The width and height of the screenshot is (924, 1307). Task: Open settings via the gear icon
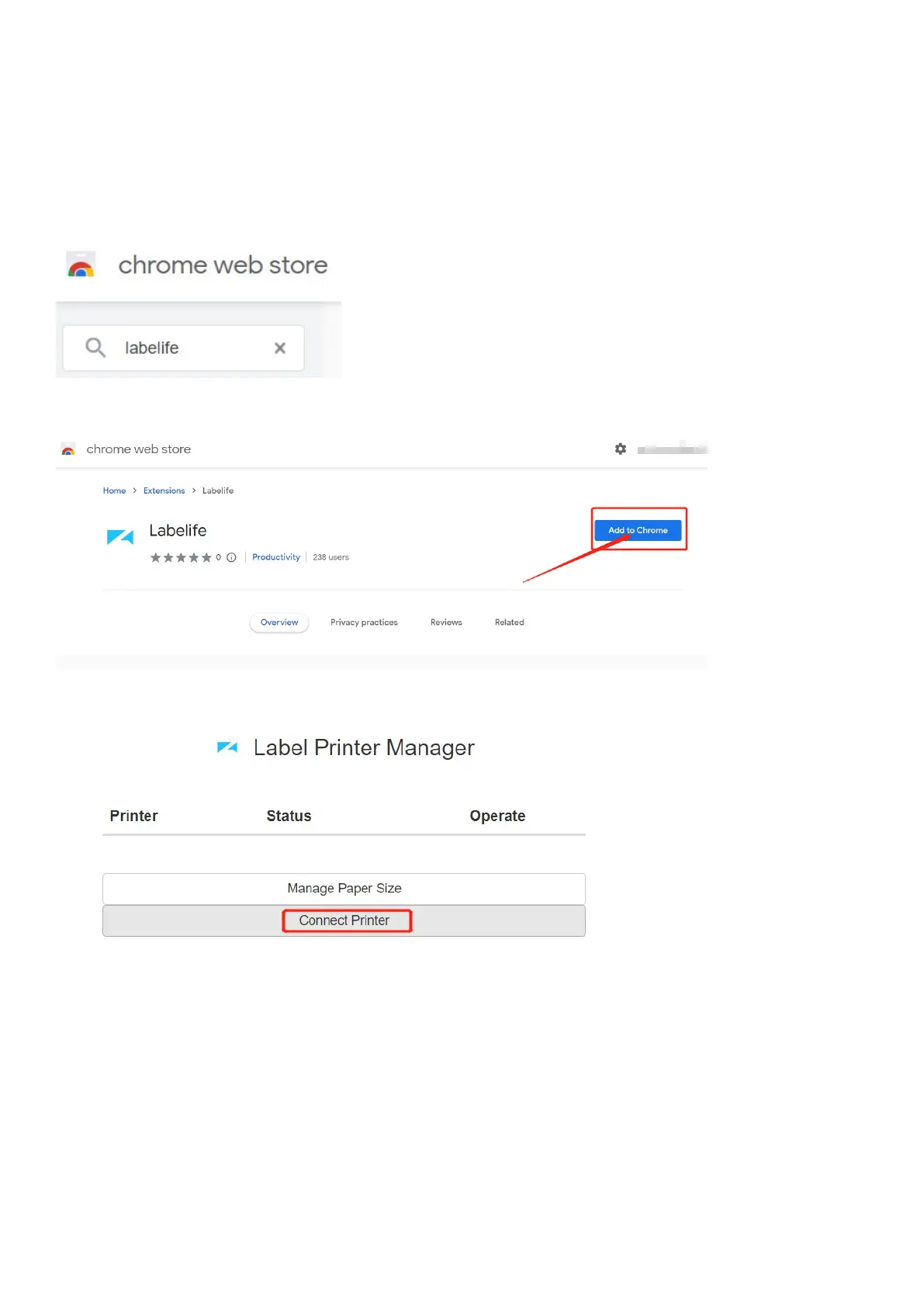pyautogui.click(x=621, y=449)
